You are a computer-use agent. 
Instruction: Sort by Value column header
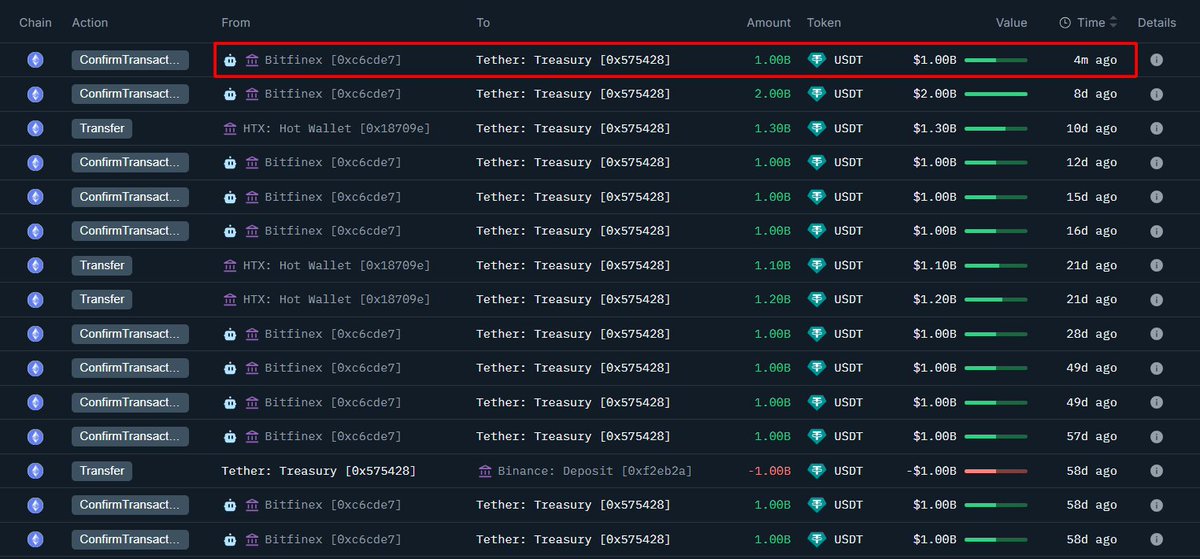click(1011, 22)
